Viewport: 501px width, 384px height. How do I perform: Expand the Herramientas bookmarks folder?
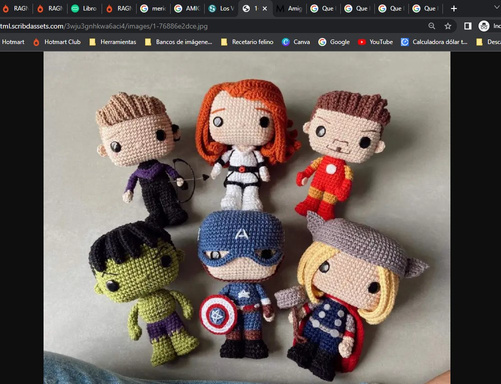[113, 42]
